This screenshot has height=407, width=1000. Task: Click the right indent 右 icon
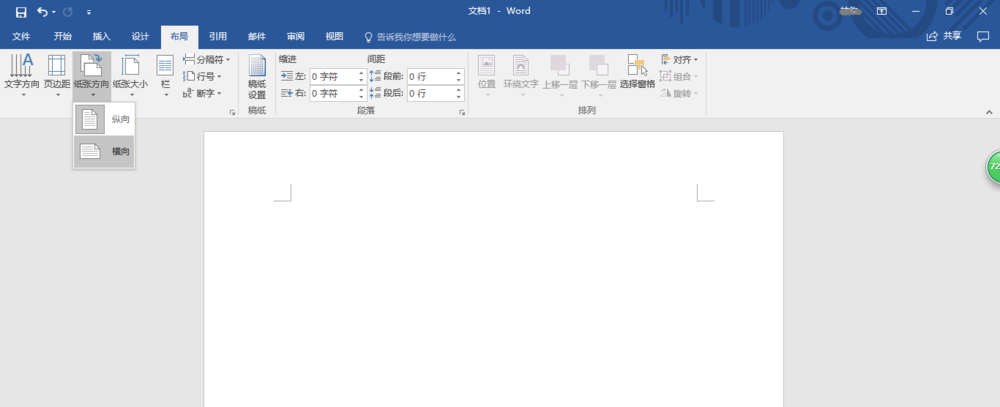pyautogui.click(x=287, y=93)
